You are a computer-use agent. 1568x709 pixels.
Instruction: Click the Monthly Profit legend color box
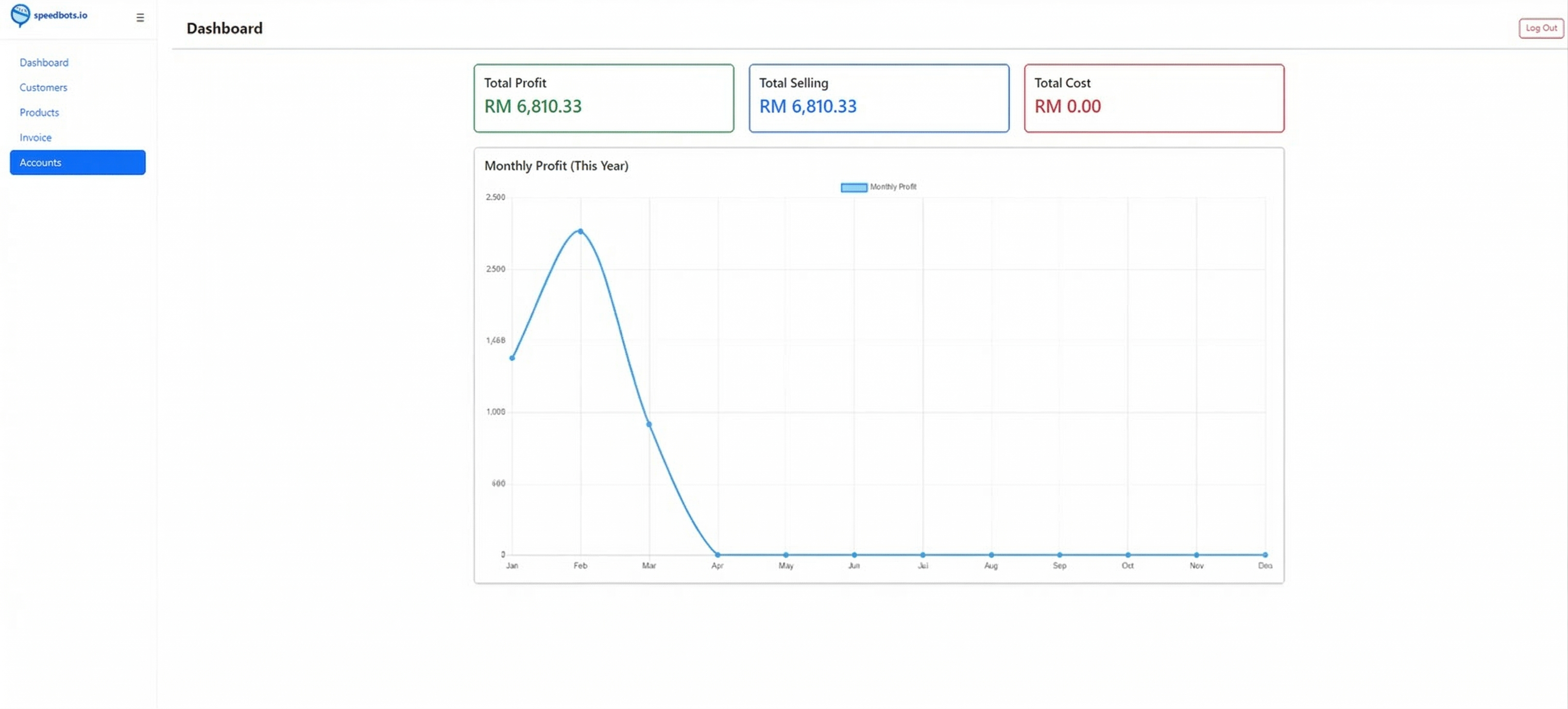[854, 187]
